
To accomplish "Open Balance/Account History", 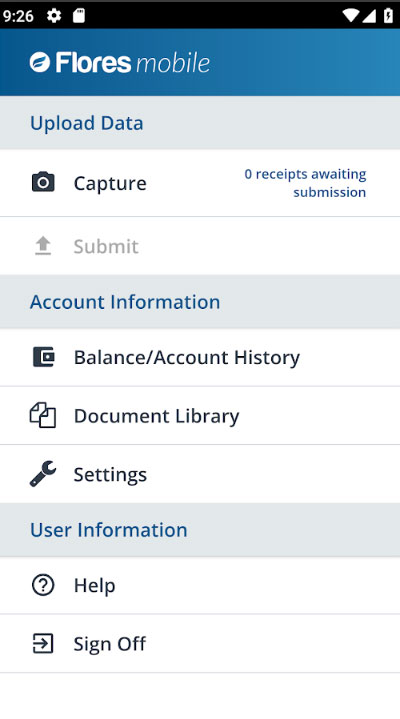I will [x=200, y=357].
